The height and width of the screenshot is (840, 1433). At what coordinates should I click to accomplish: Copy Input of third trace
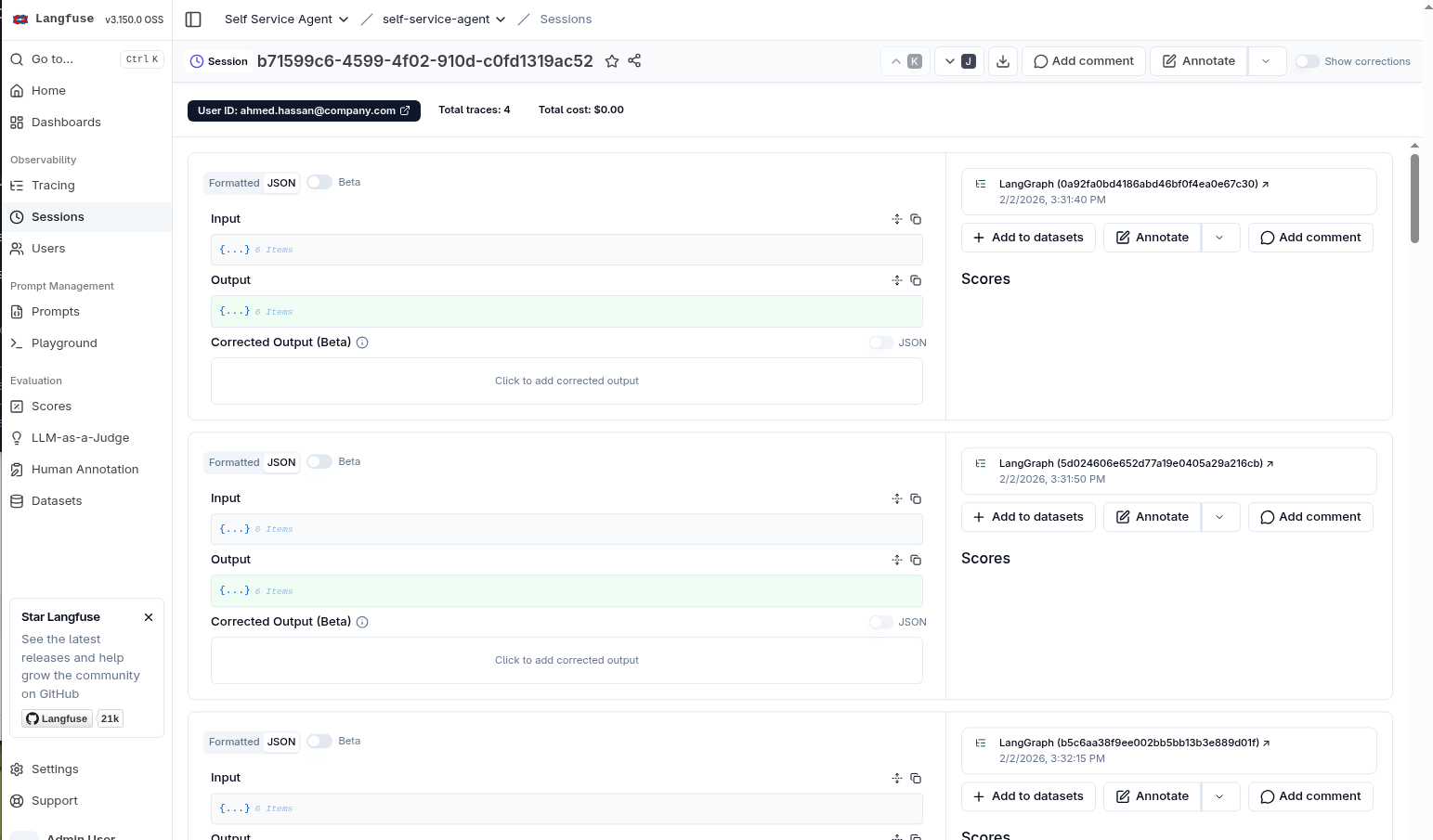click(916, 778)
